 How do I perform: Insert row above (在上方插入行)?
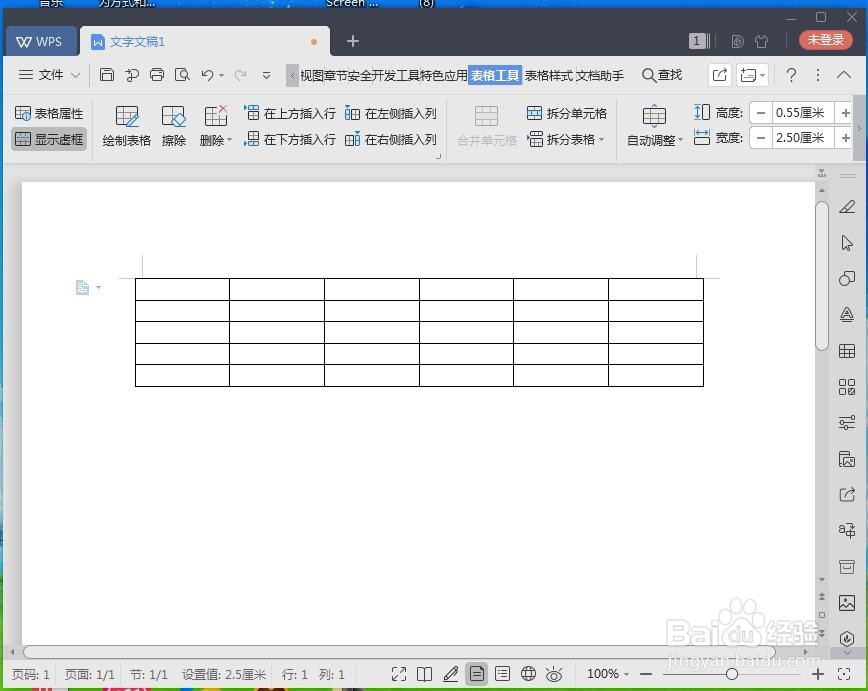pos(290,113)
